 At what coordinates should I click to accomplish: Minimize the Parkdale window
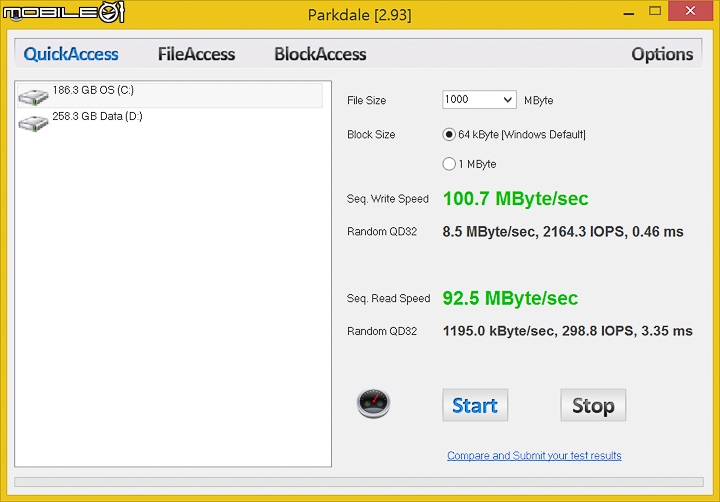tap(629, 12)
